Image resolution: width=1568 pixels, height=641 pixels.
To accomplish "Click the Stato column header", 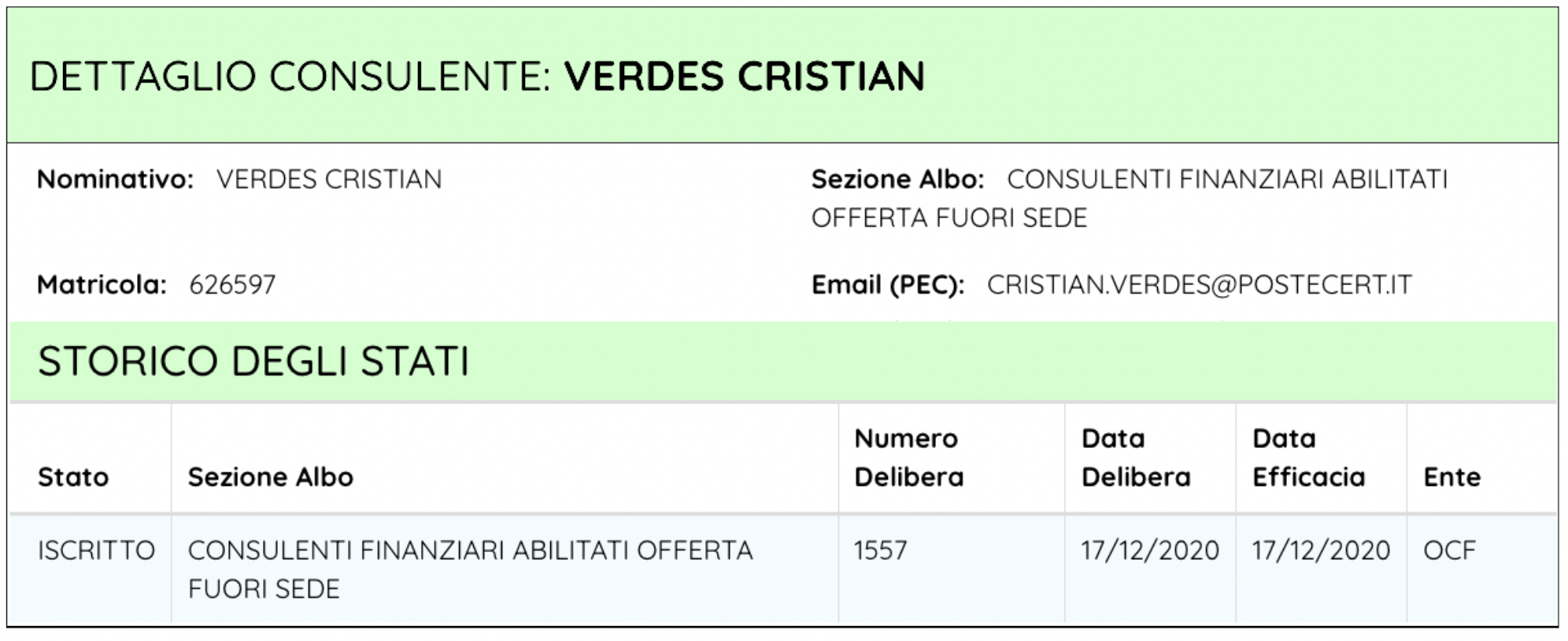I will (x=73, y=477).
